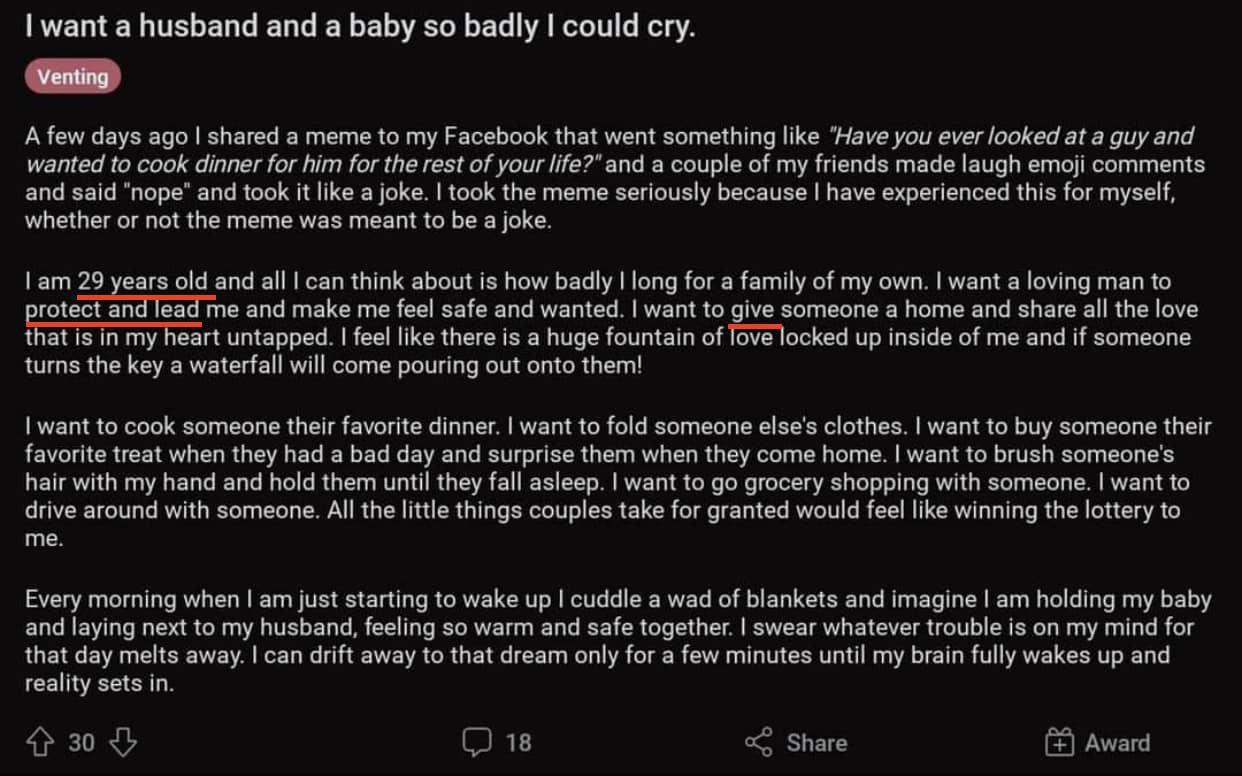Click the closing words "reality sets in"
This screenshot has height=776, width=1242.
[99, 685]
